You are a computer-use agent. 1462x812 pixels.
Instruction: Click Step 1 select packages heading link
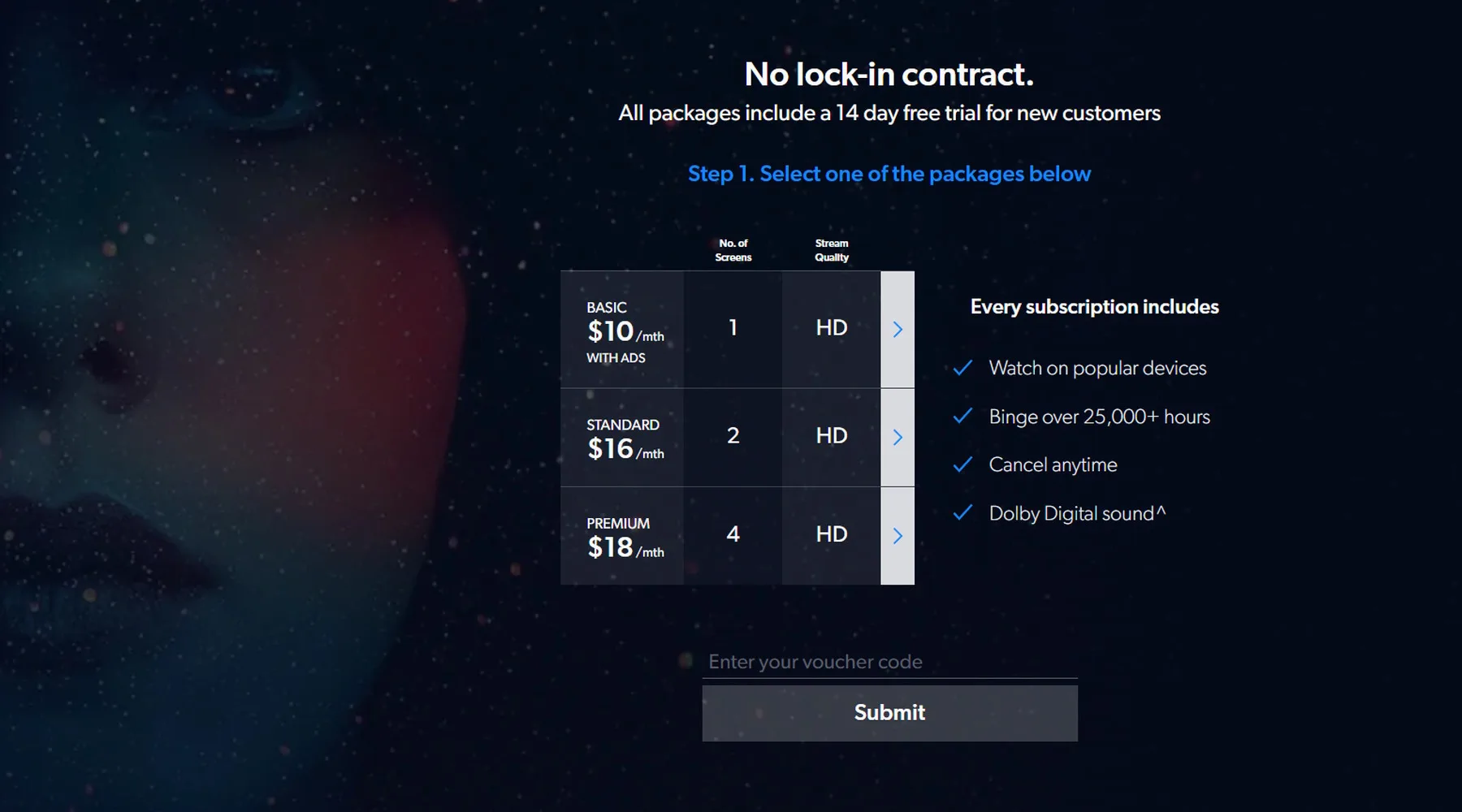[890, 173]
